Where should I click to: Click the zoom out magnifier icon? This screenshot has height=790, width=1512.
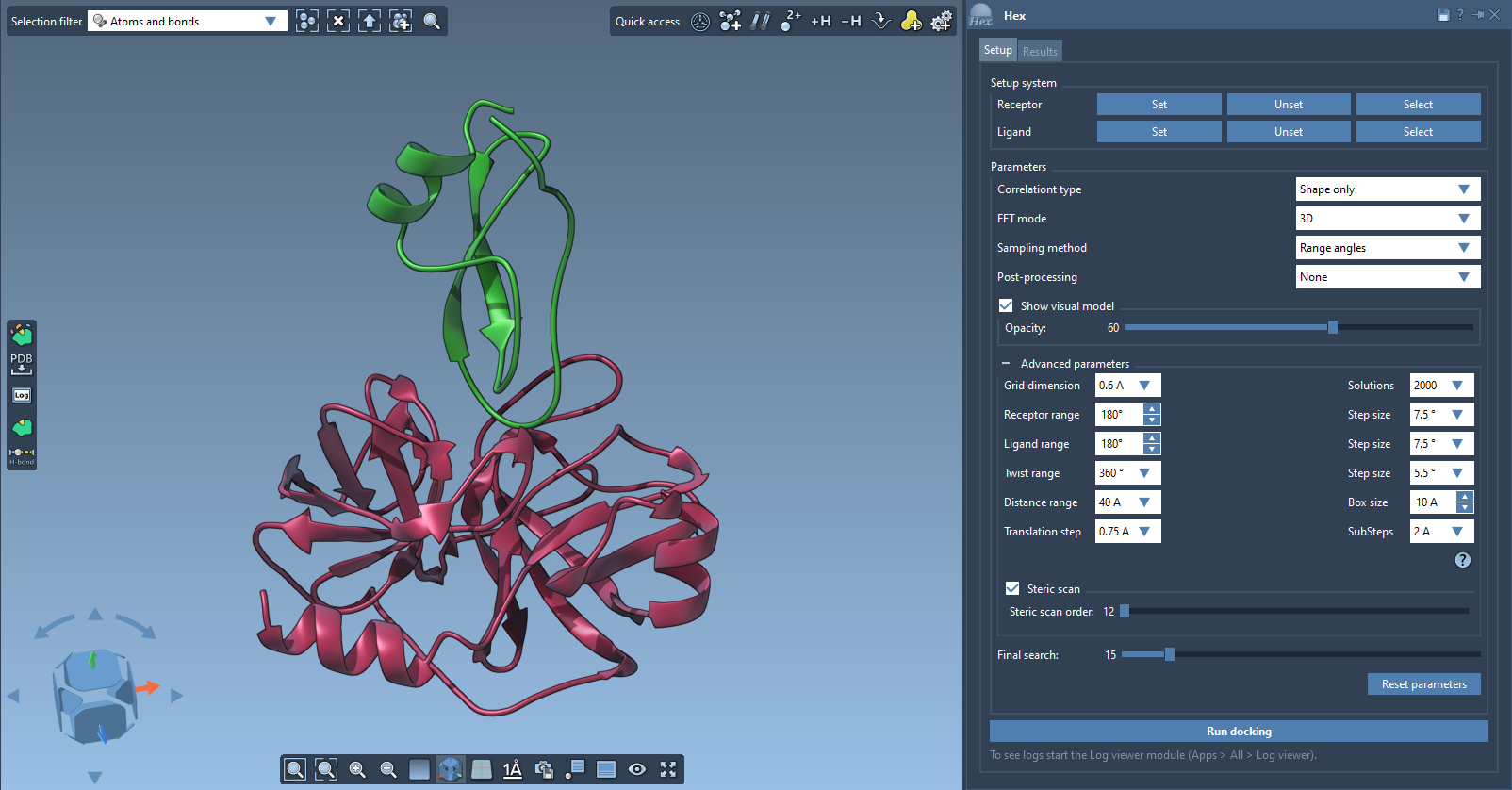click(388, 769)
